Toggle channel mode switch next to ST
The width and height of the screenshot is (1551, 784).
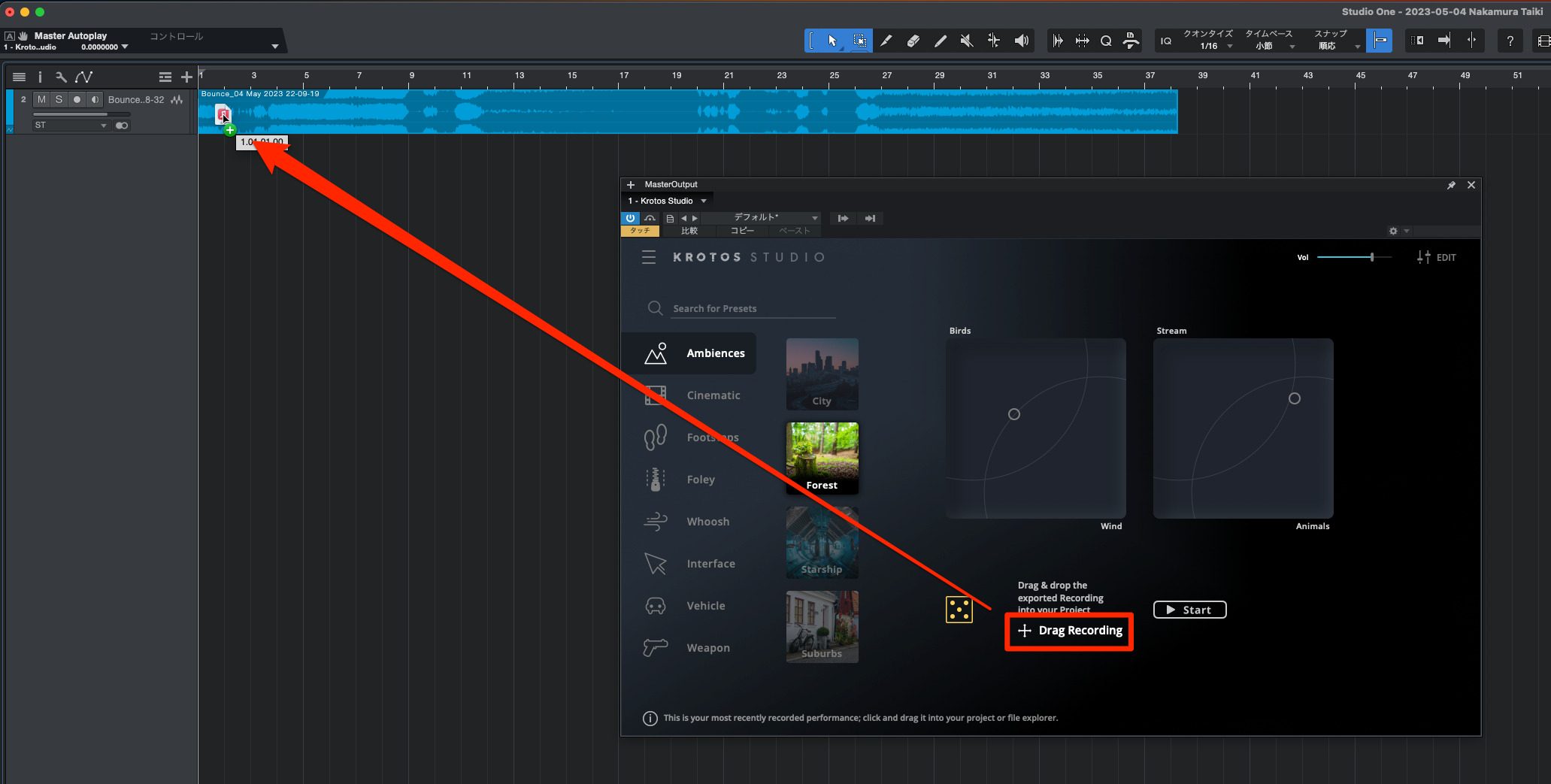click(x=122, y=126)
